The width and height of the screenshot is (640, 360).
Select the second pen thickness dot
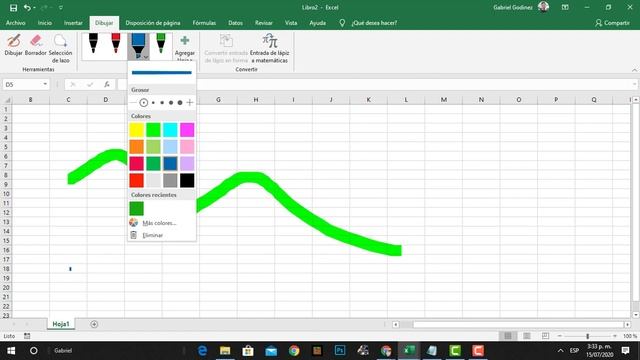point(153,102)
